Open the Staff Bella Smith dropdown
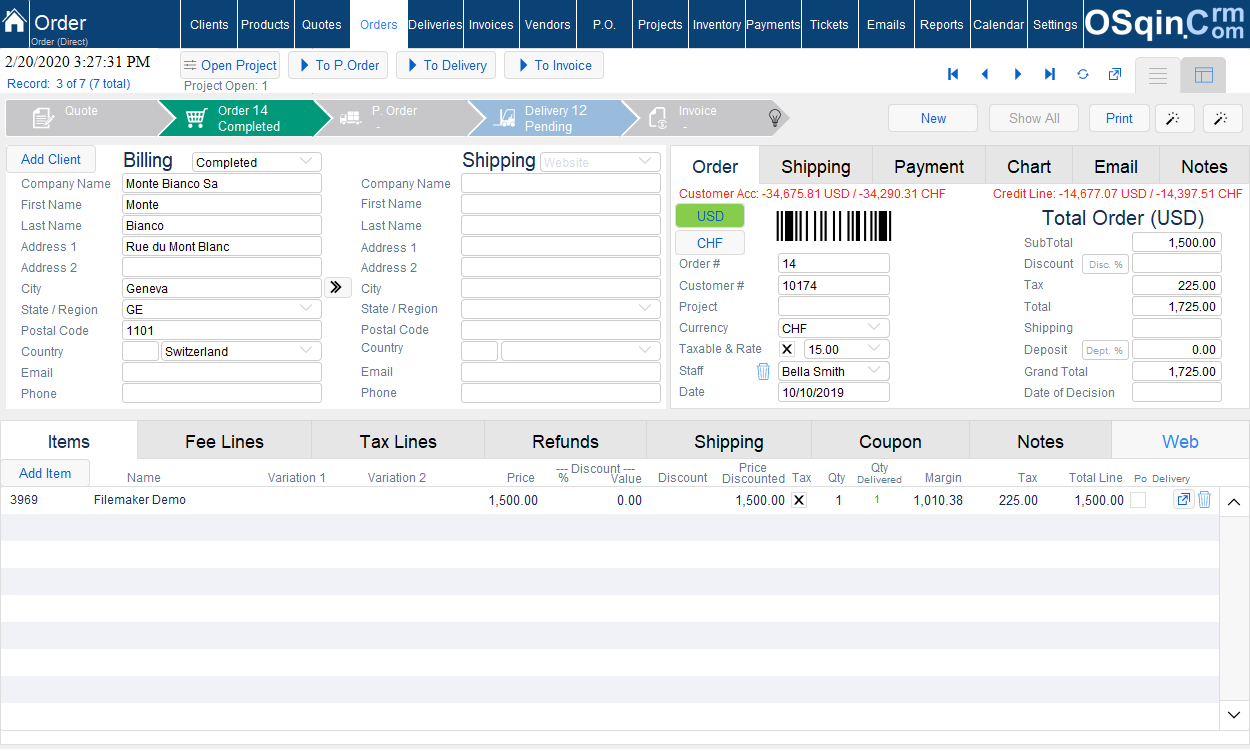The image size is (1250, 754). coord(834,371)
